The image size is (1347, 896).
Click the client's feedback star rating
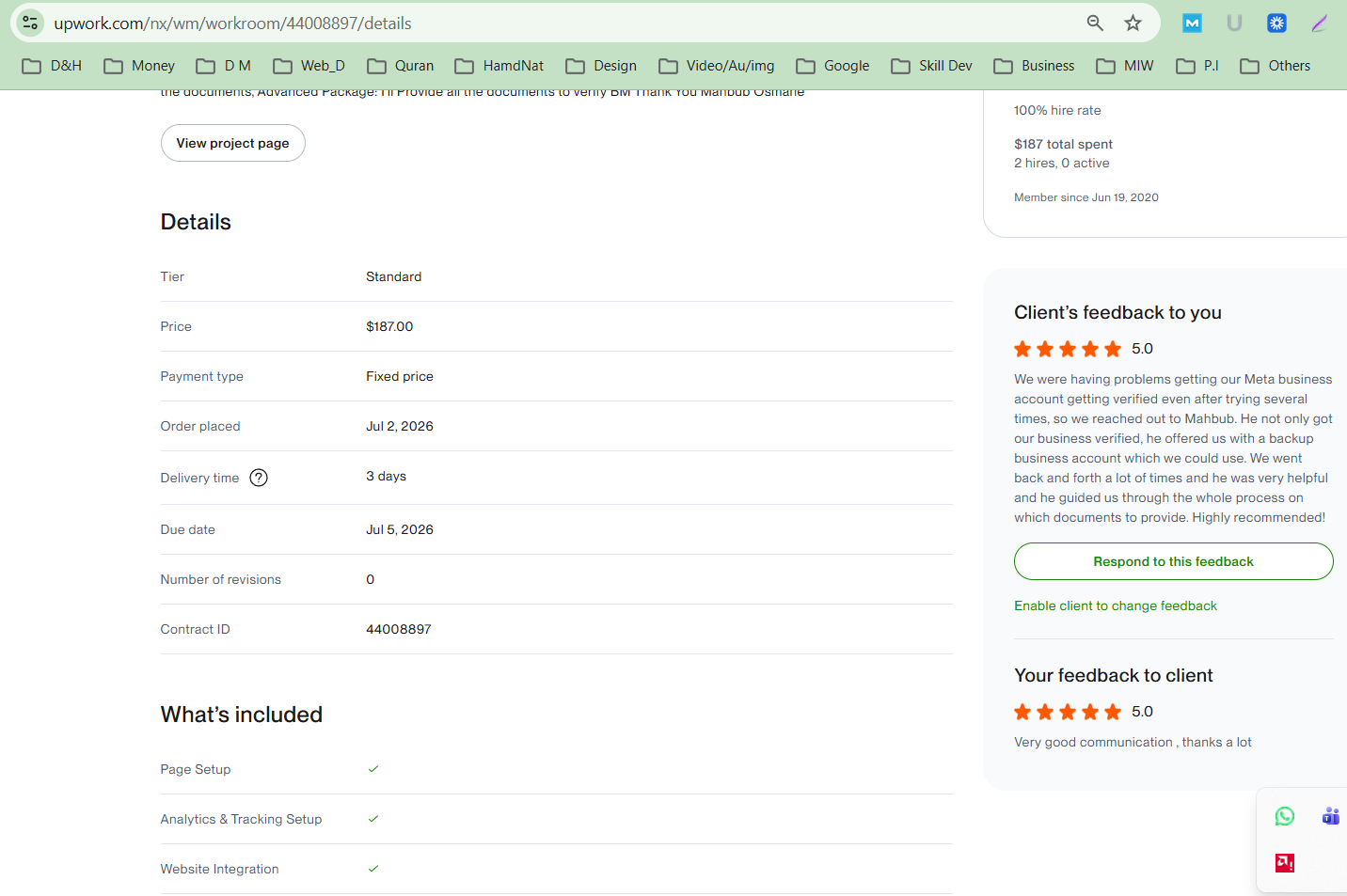(x=1068, y=349)
